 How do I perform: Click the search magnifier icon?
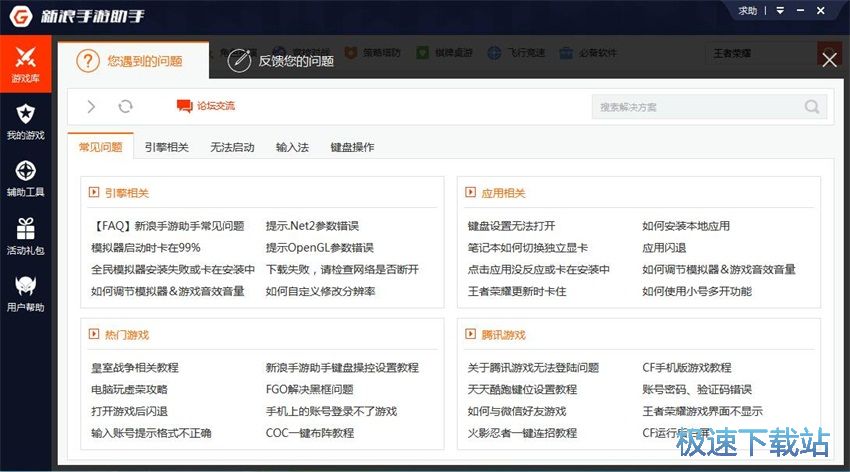pos(812,107)
